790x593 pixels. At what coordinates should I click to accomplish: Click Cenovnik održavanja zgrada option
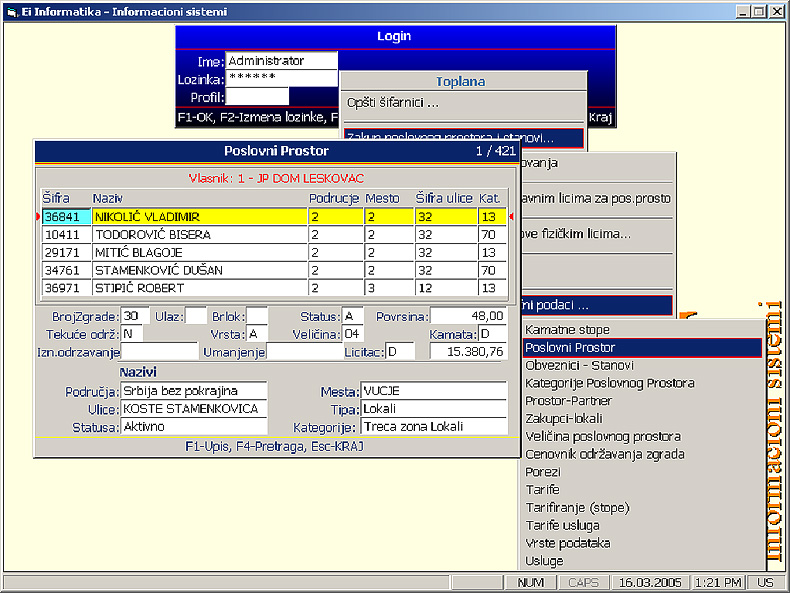click(605, 454)
